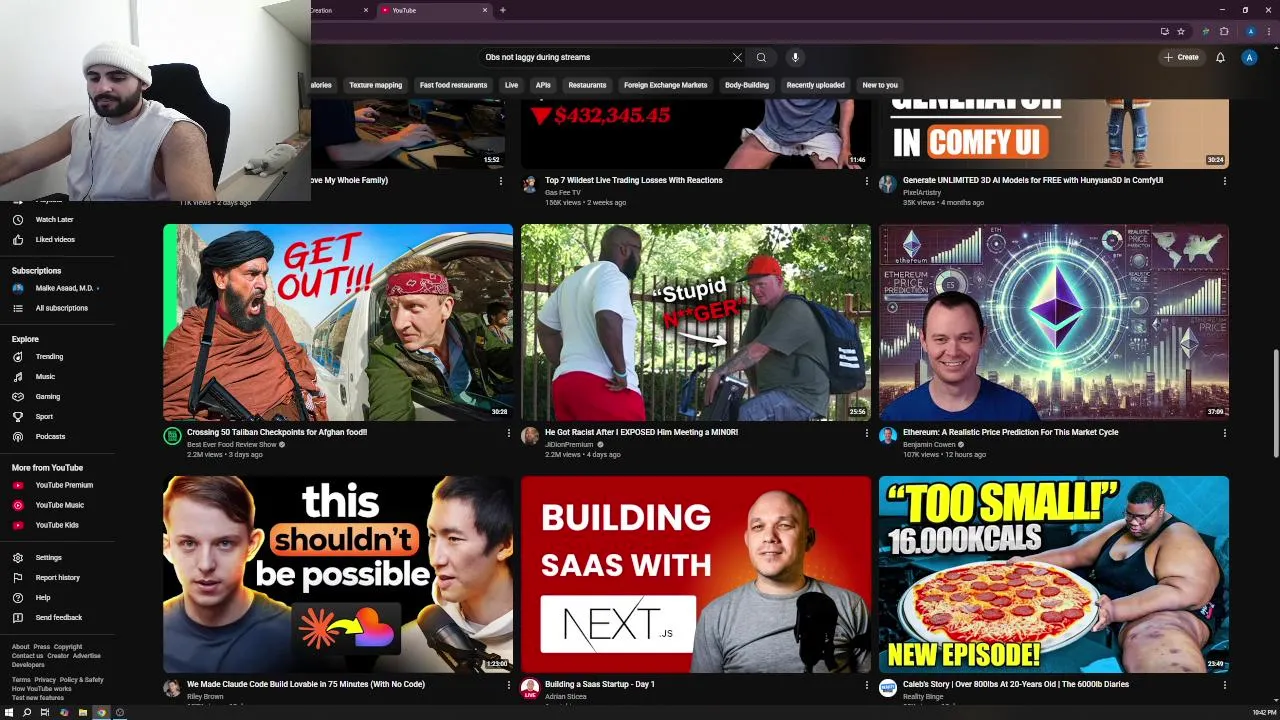
Task: Open the notifications bell
Action: click(1220, 57)
